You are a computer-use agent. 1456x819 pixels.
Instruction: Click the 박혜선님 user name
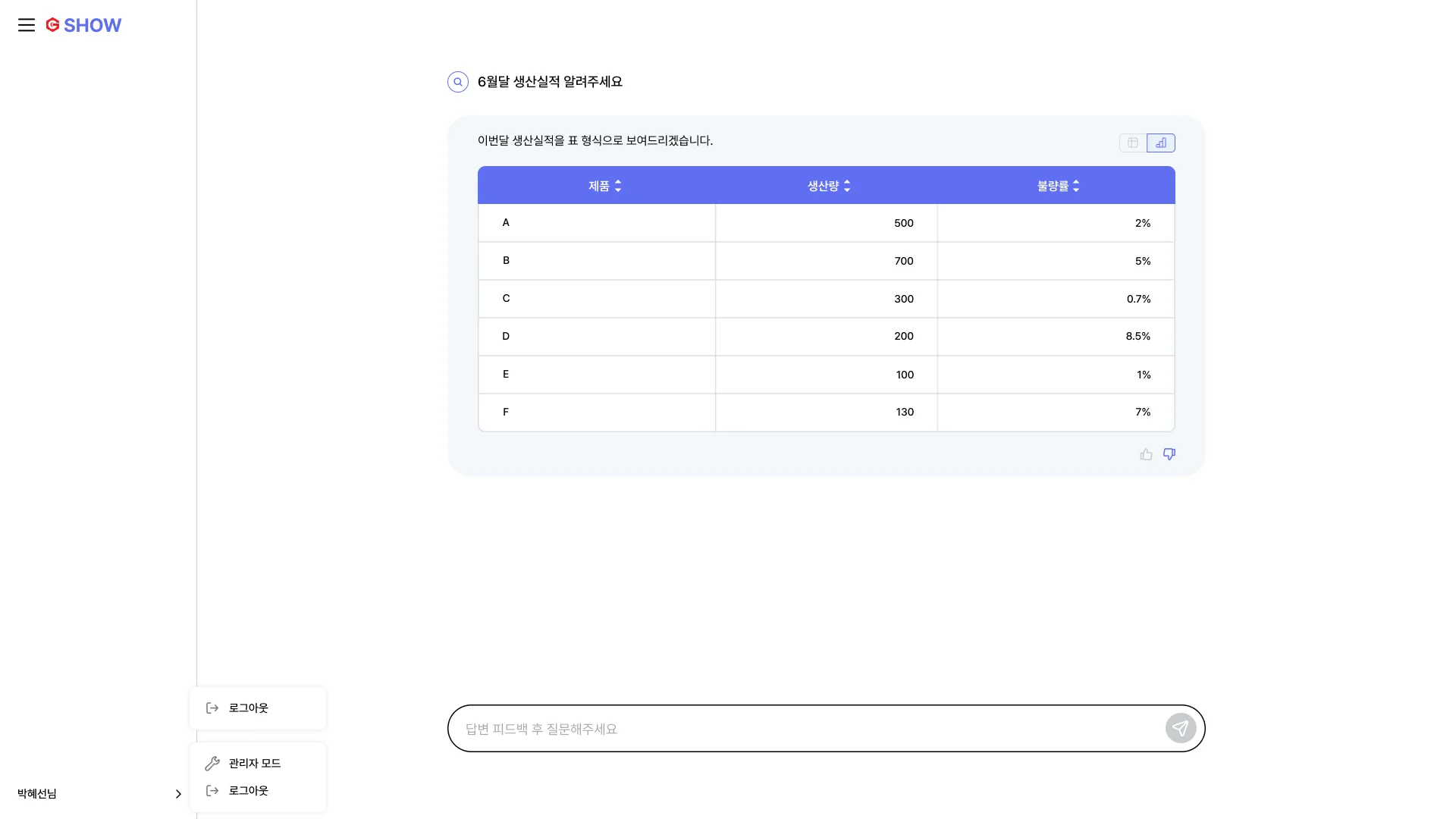(37, 794)
